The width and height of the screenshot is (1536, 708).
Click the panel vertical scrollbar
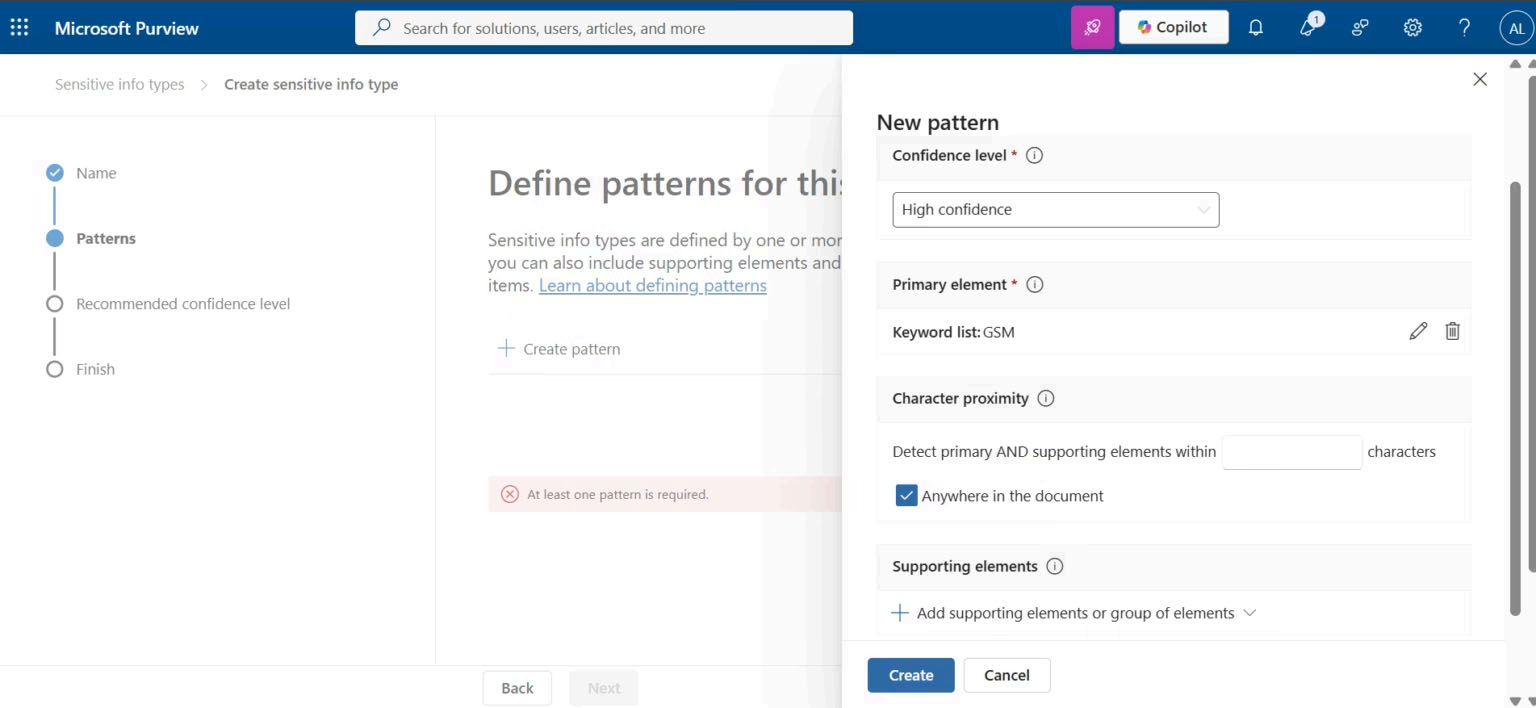point(1515,398)
